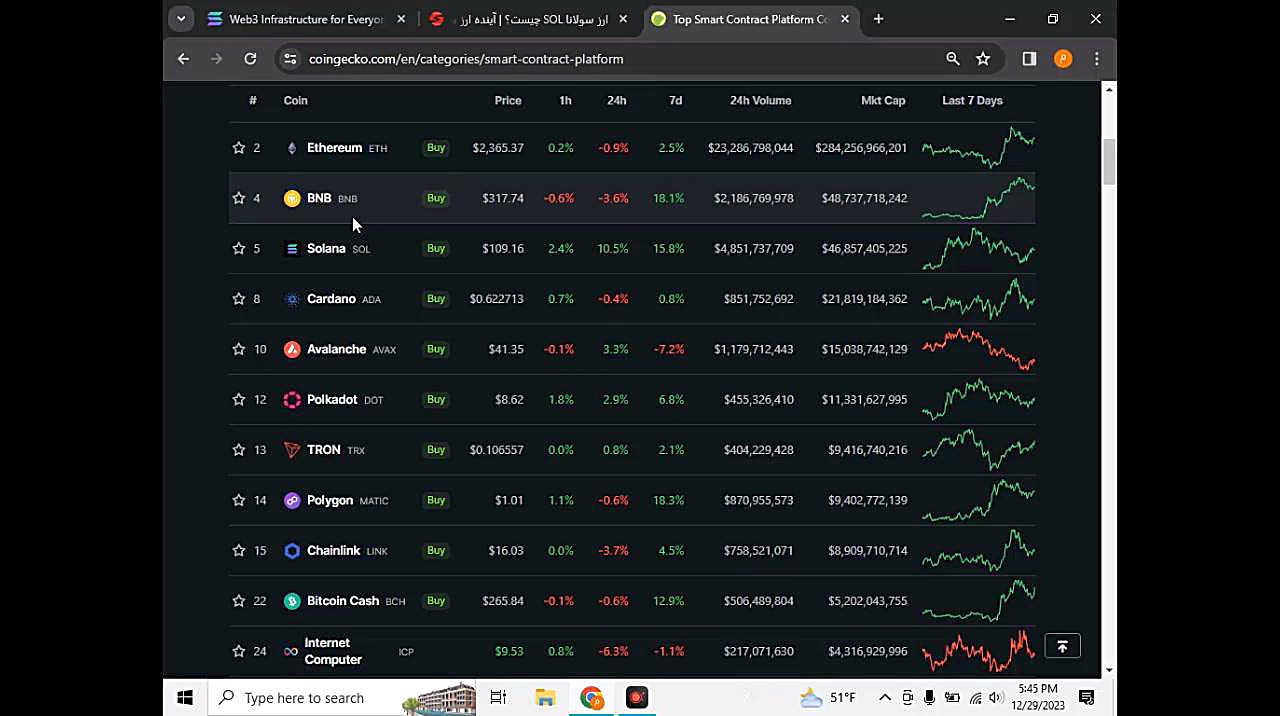Click the yellow BNB coin logo
1280x716 pixels.
(x=292, y=198)
